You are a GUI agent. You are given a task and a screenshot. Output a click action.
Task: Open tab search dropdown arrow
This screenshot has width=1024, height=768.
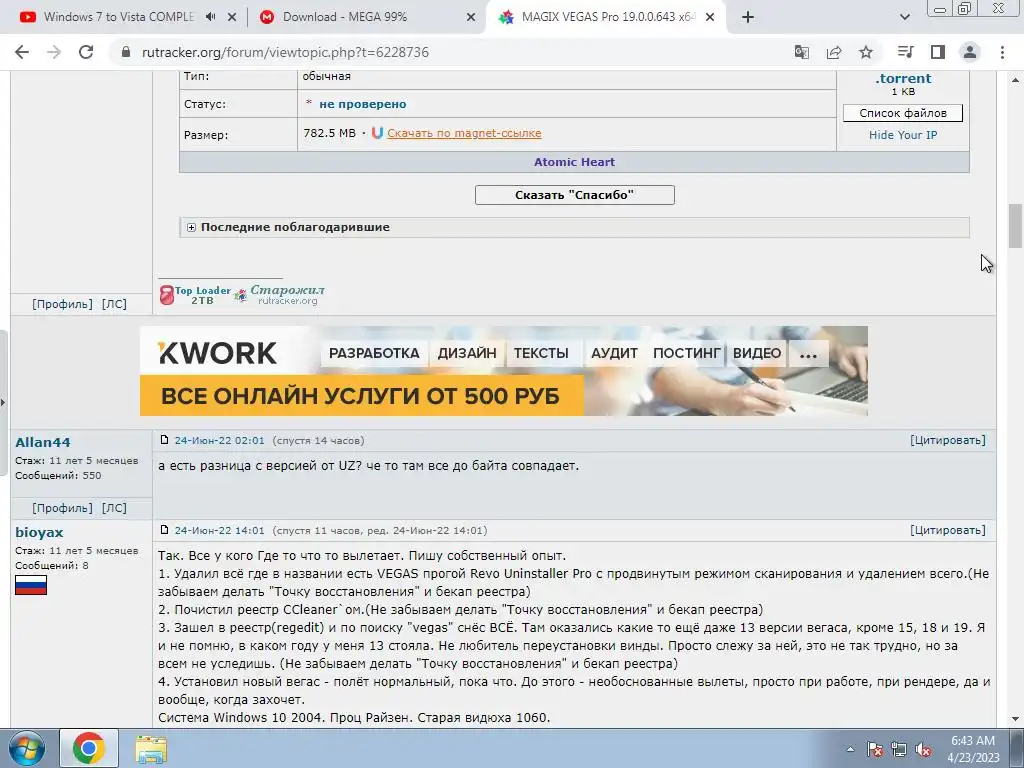coord(904,18)
